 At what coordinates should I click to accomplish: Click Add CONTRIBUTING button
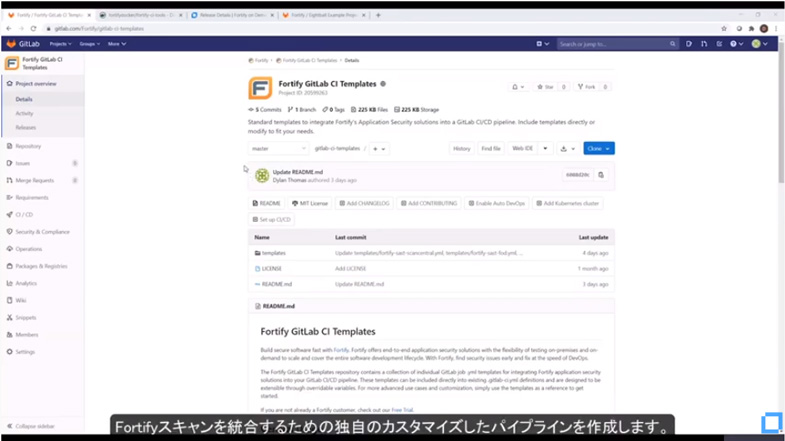[x=429, y=204]
